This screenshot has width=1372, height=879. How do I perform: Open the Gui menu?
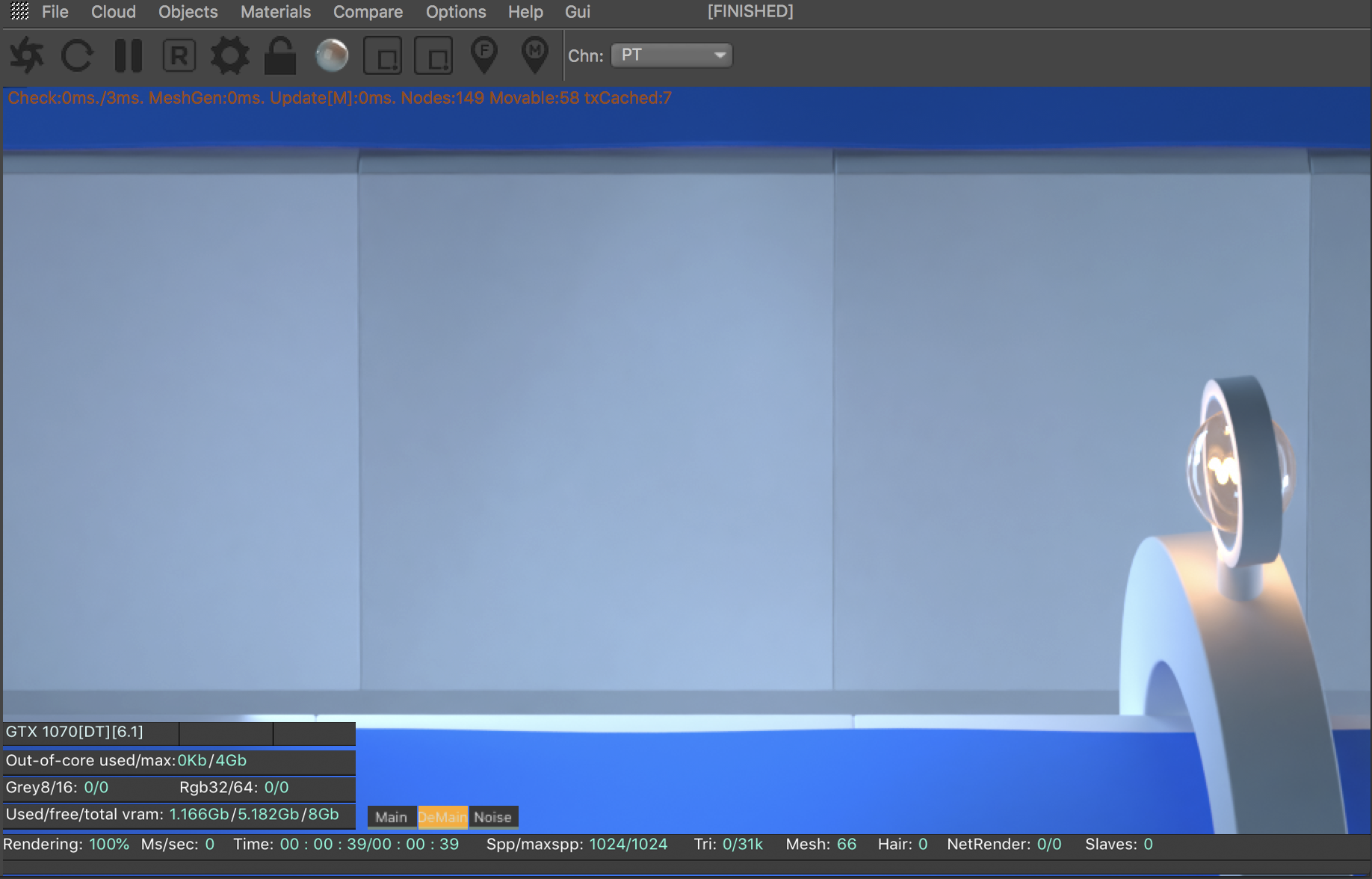pyautogui.click(x=578, y=12)
